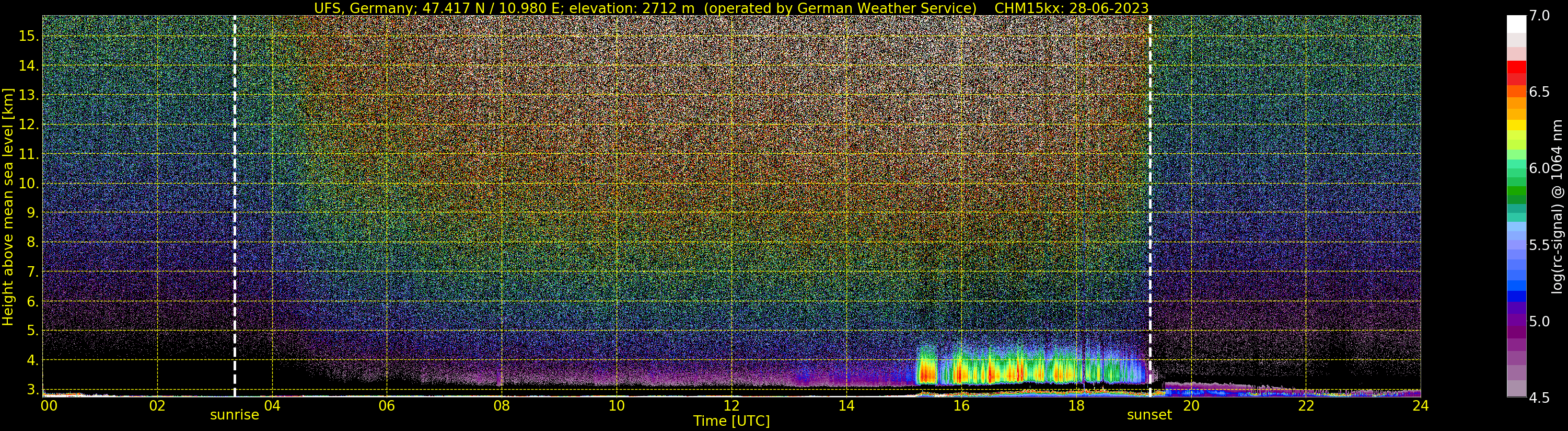Screen dimensions: 1568x431
Task: Pick the white swatch at the colorbar top
Action: pyautogui.click(x=1516, y=23)
